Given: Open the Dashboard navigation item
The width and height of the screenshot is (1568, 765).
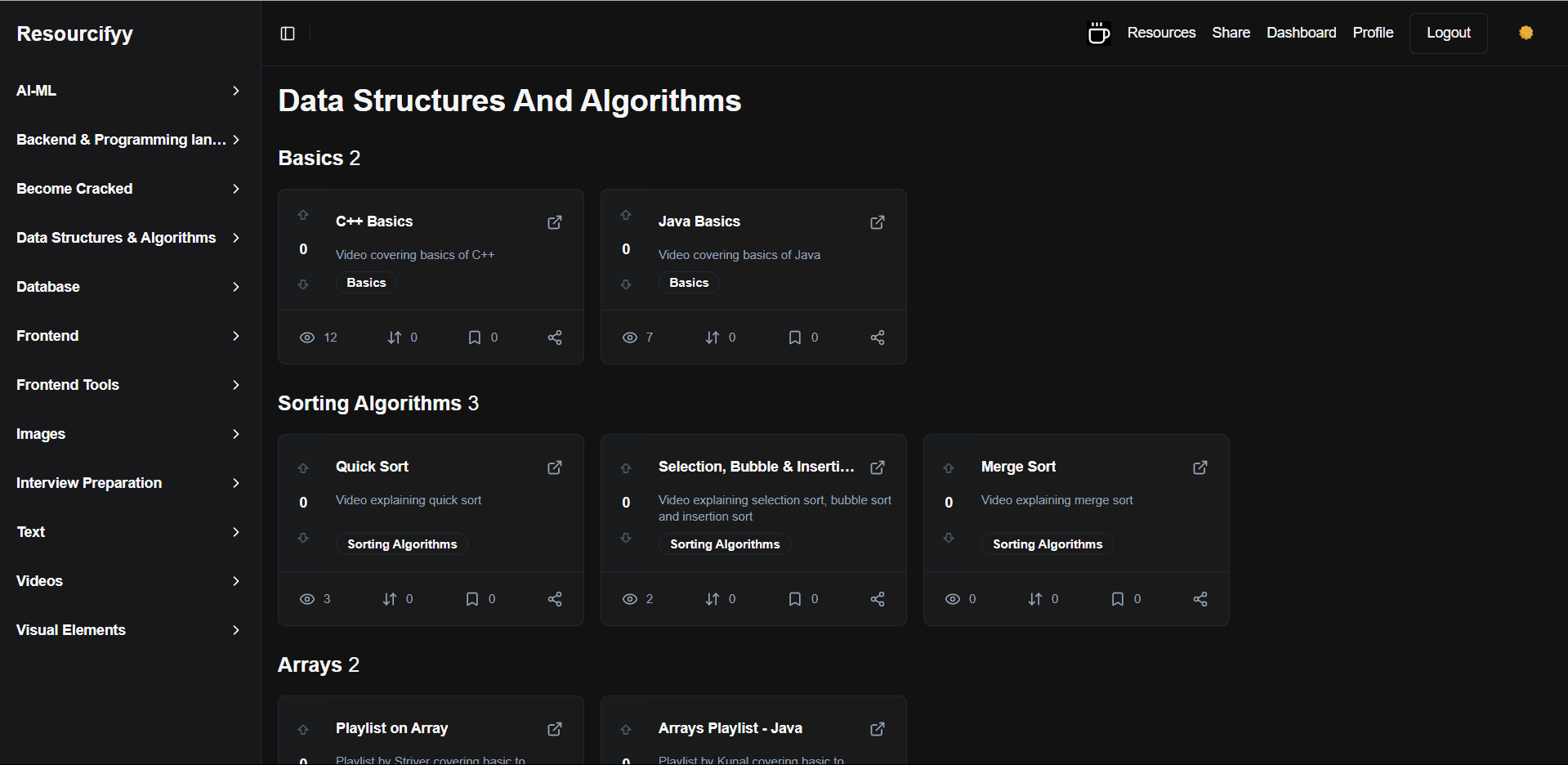Looking at the screenshot, I should pyautogui.click(x=1301, y=33).
